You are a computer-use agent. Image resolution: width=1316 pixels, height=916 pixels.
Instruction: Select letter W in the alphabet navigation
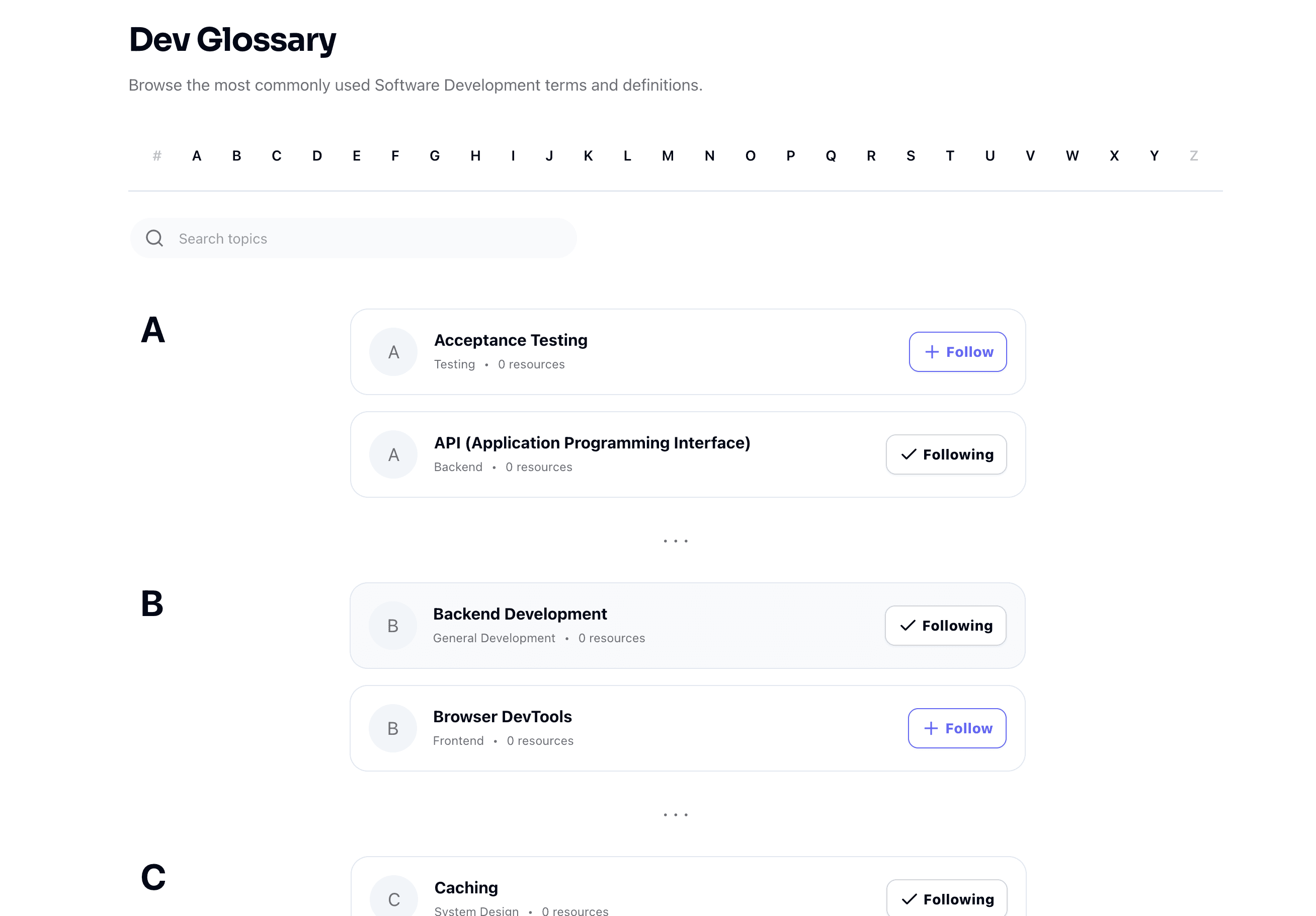[x=1072, y=156]
